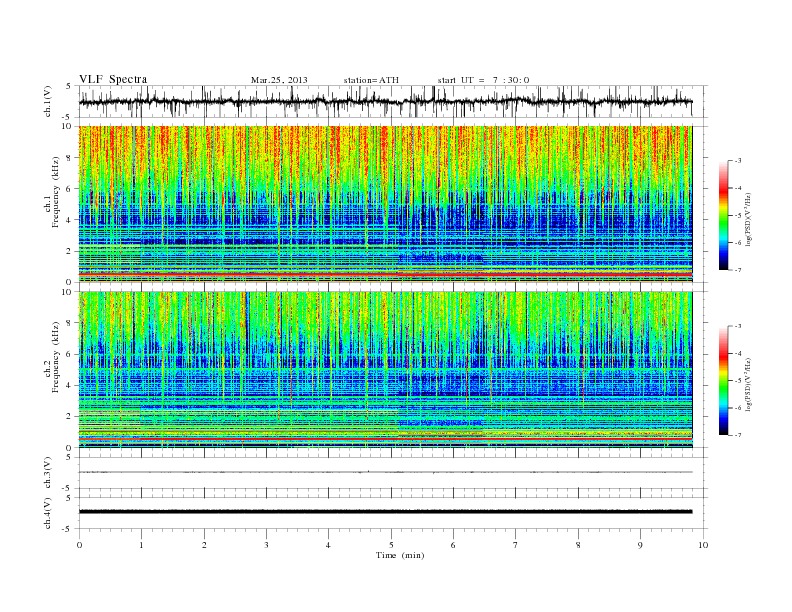
Task: Click the "Time (min)" x-axis label
Action: (x=400, y=555)
